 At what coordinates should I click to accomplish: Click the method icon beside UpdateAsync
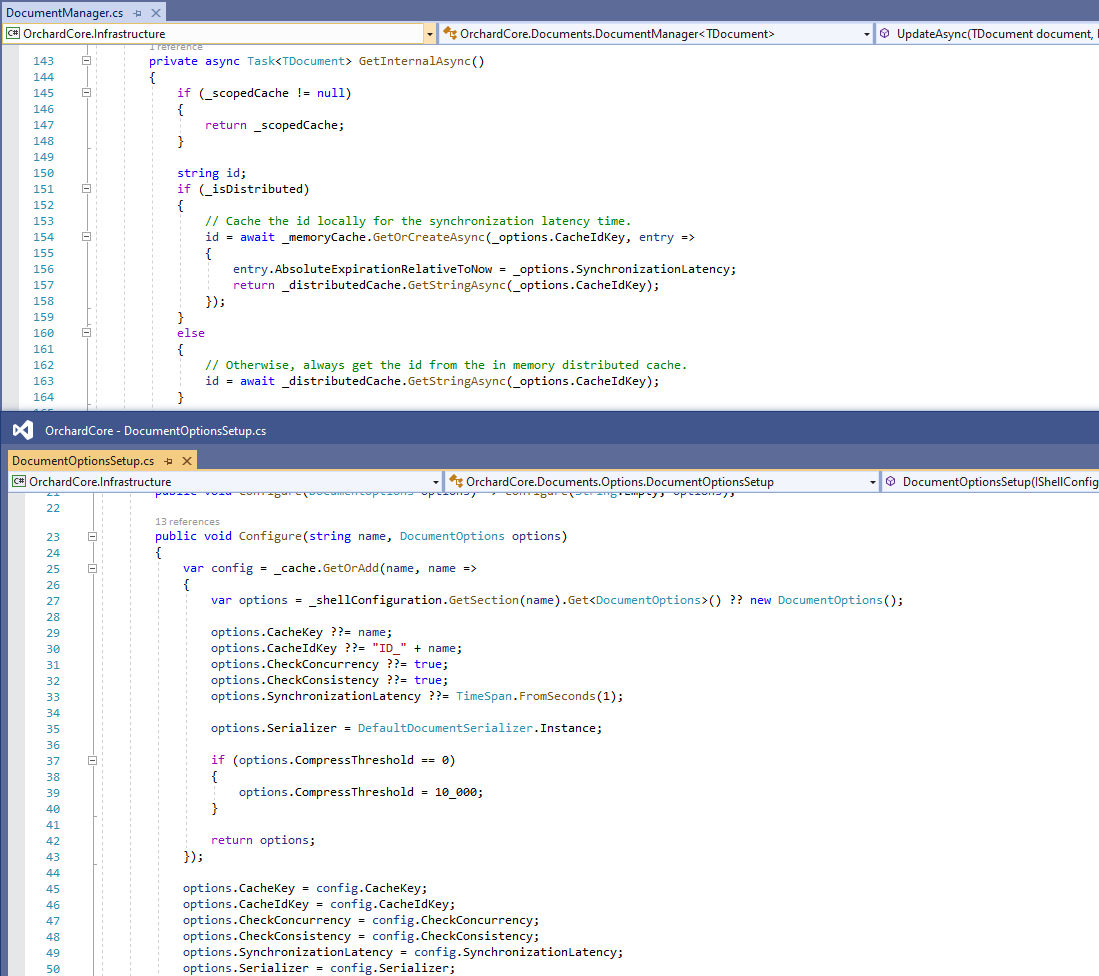(885, 34)
